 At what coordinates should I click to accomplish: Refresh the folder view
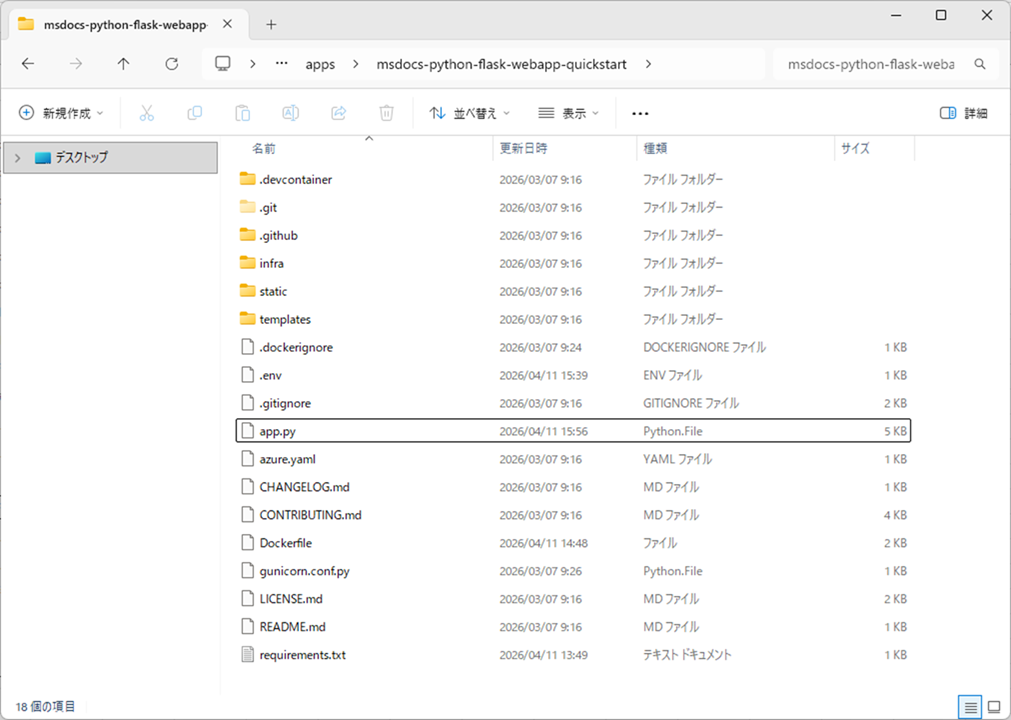[x=170, y=63]
